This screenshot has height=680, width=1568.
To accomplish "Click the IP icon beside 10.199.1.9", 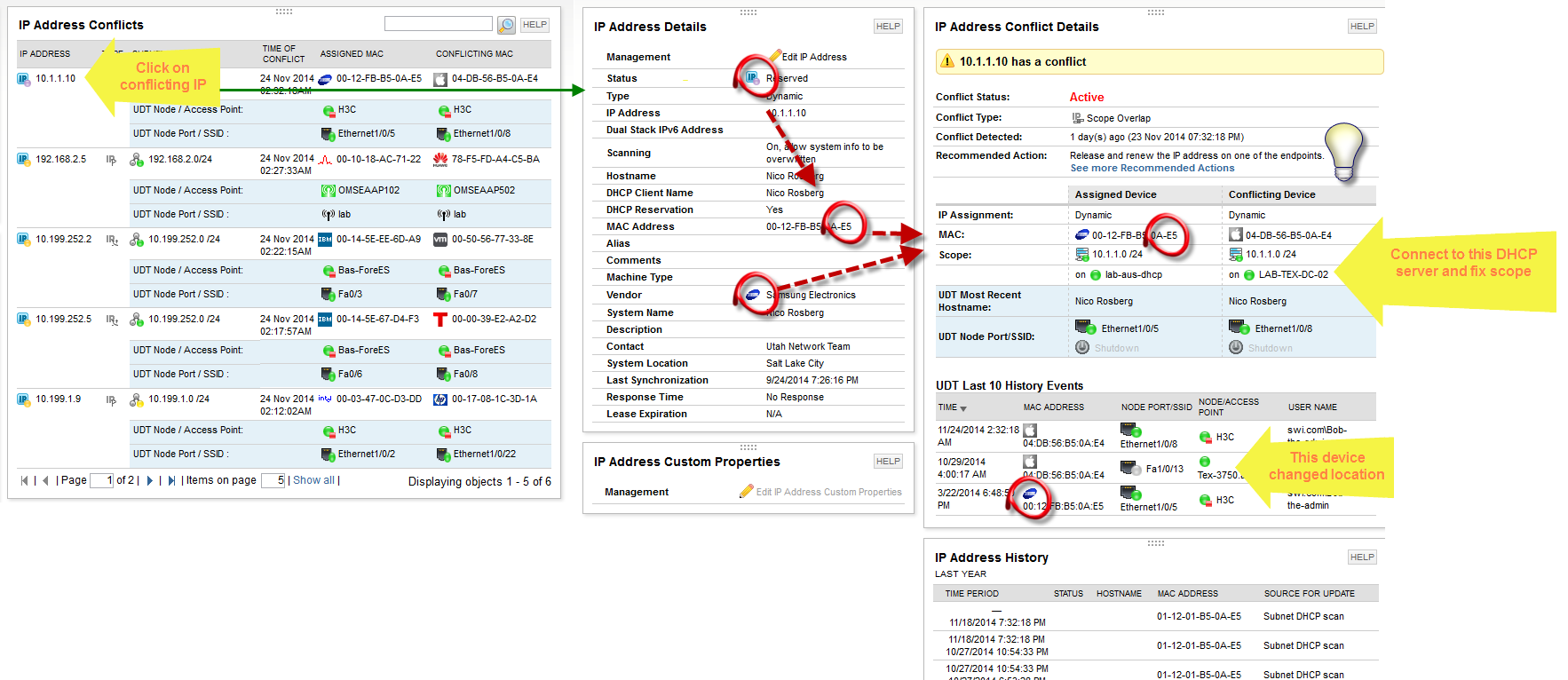I will 23,399.
